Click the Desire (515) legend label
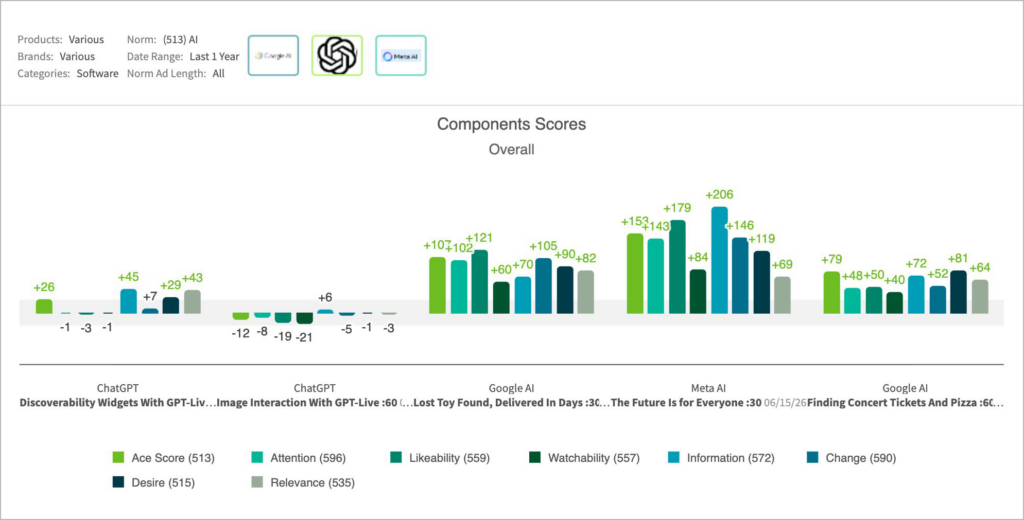 [163, 483]
